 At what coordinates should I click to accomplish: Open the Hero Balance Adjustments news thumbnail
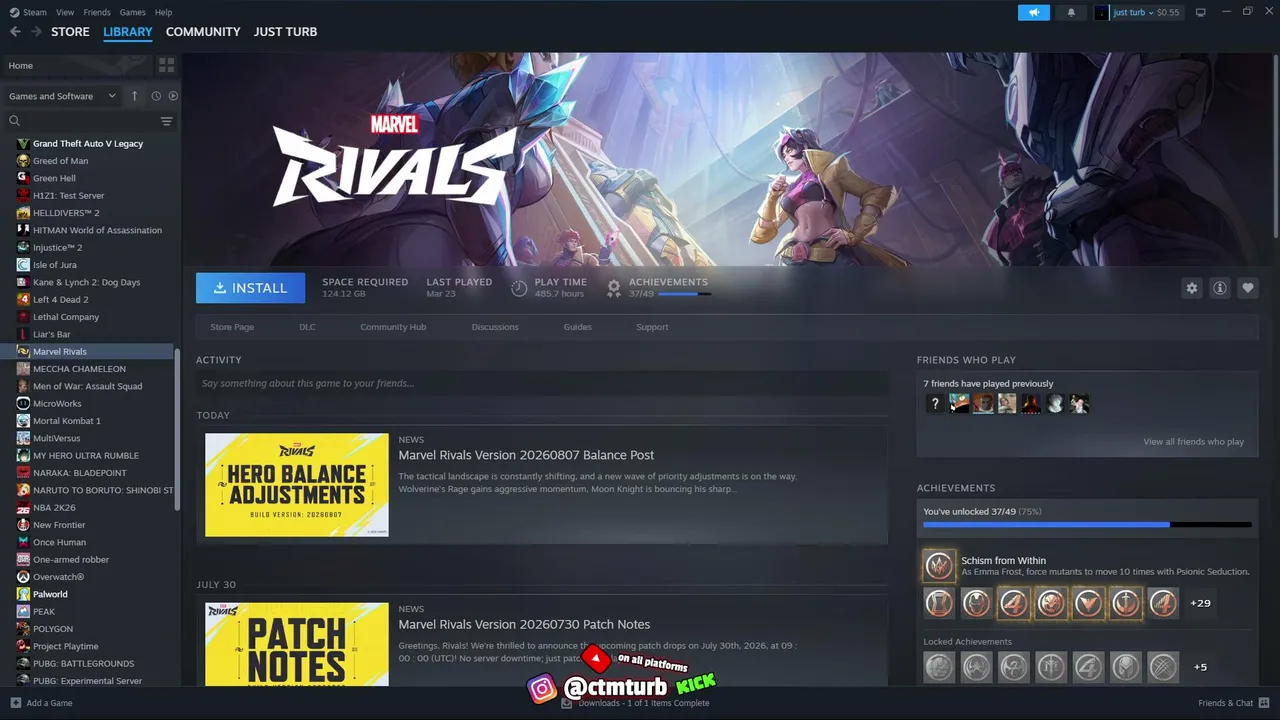pyautogui.click(x=297, y=485)
